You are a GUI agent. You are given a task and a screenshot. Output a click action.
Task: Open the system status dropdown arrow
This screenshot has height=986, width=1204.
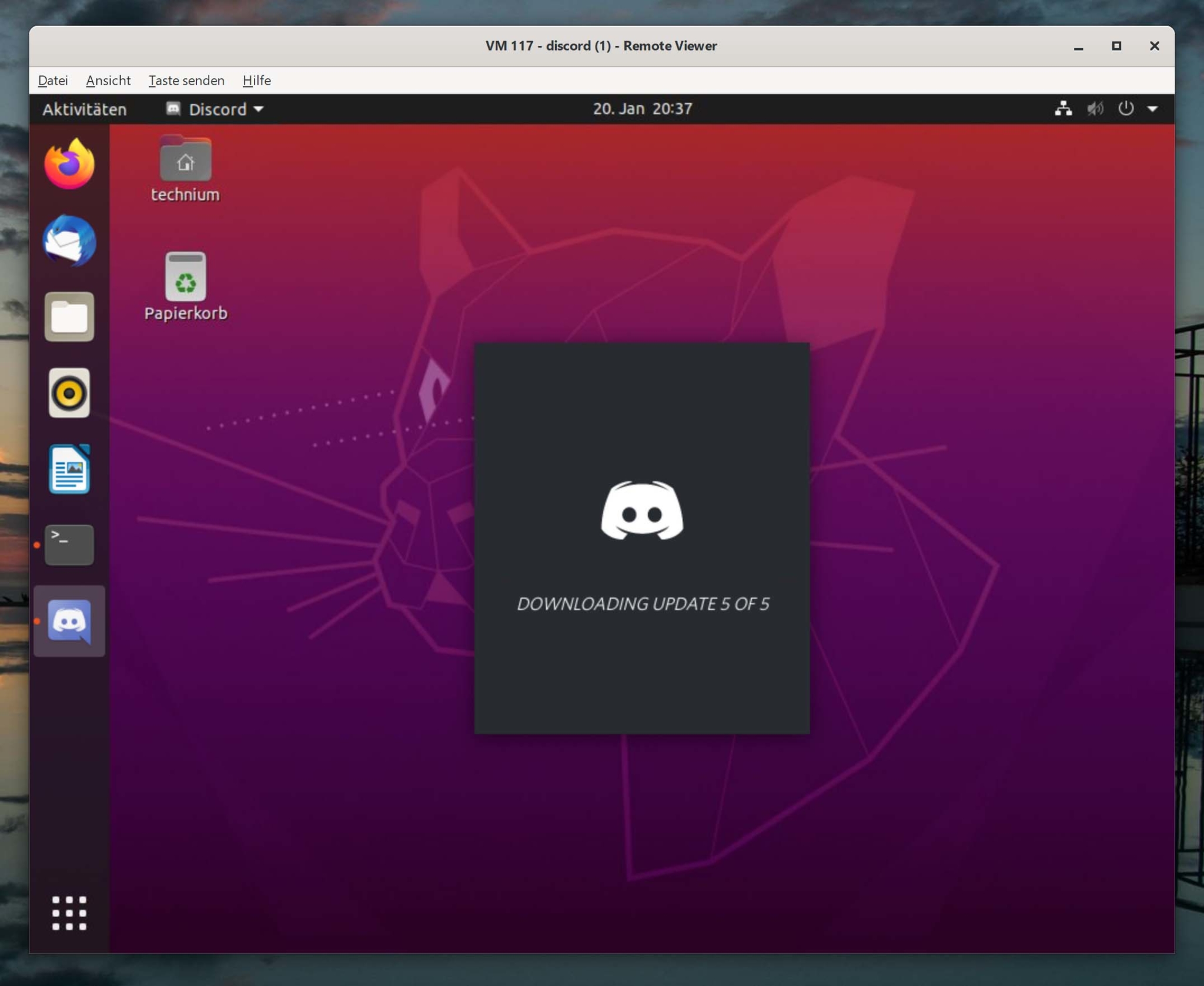(1153, 109)
